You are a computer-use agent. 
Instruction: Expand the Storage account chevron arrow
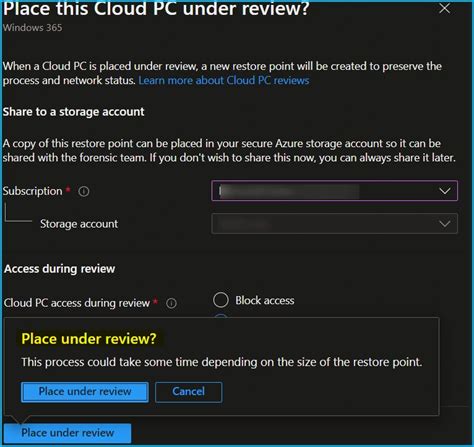[445, 224]
